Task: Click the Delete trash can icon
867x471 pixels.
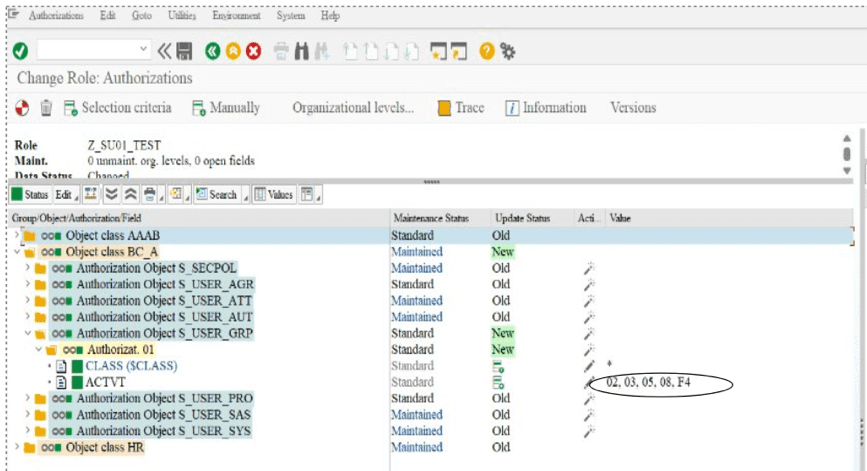Action: pyautogui.click(x=46, y=108)
